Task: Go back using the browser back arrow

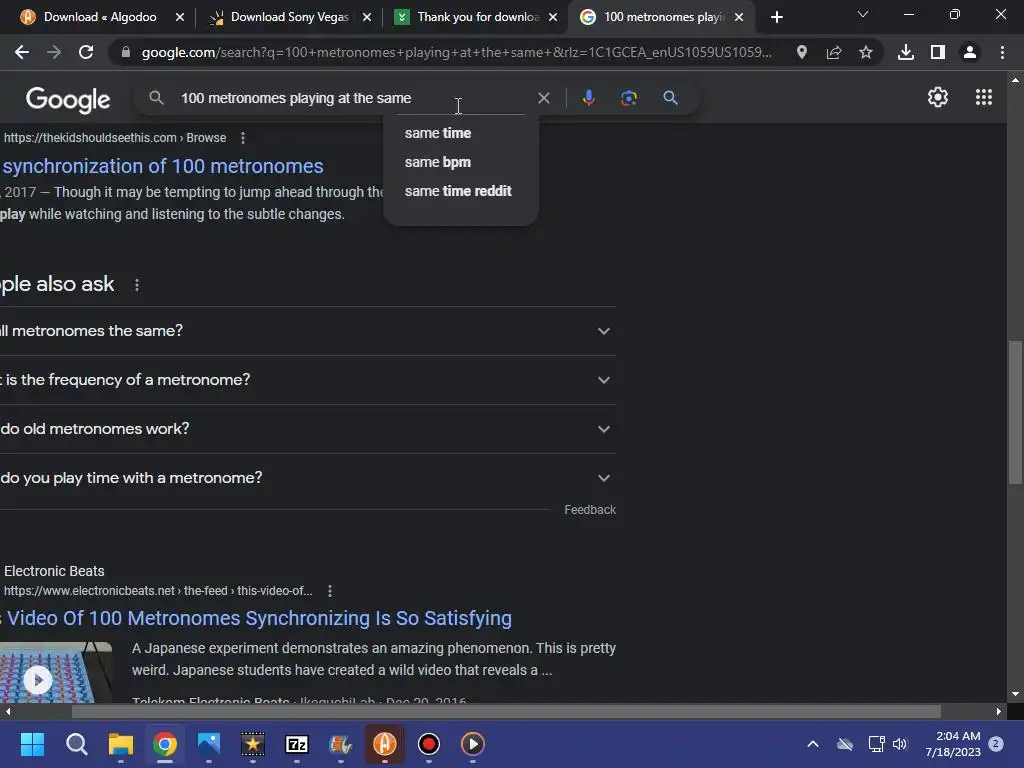Action: tap(22, 52)
